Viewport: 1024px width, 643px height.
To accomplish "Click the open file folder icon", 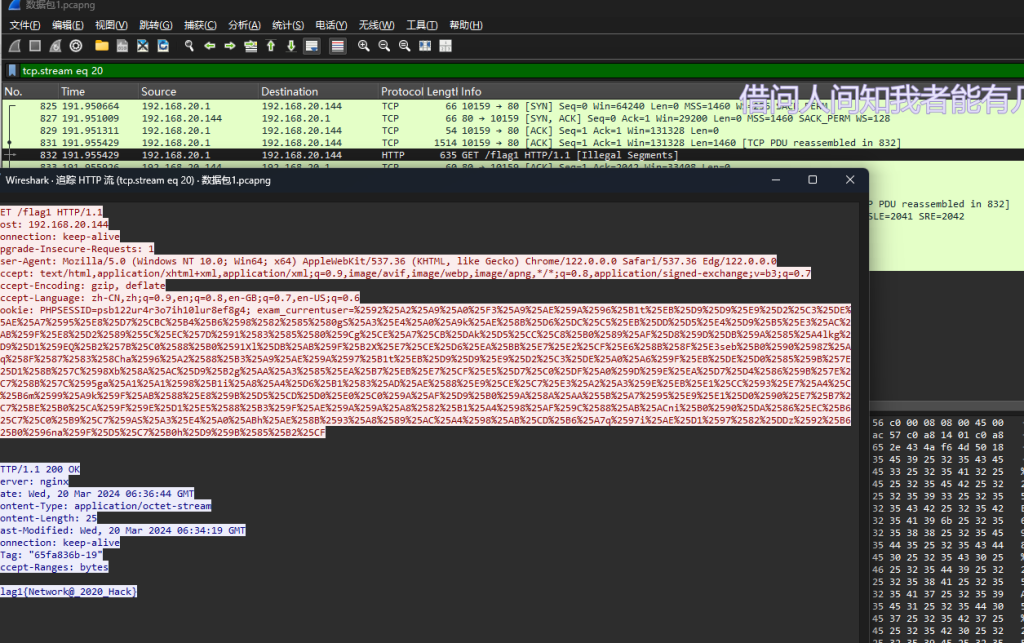I will pyautogui.click(x=101, y=46).
